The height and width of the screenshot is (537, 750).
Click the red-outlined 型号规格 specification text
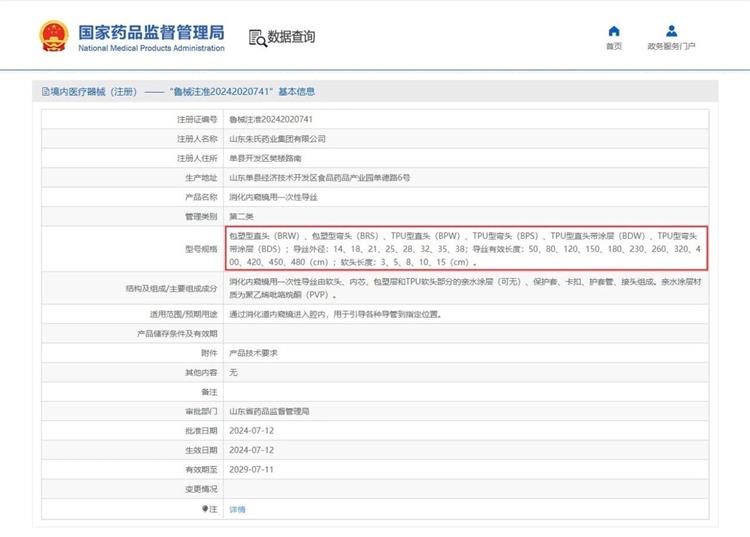[466, 247]
